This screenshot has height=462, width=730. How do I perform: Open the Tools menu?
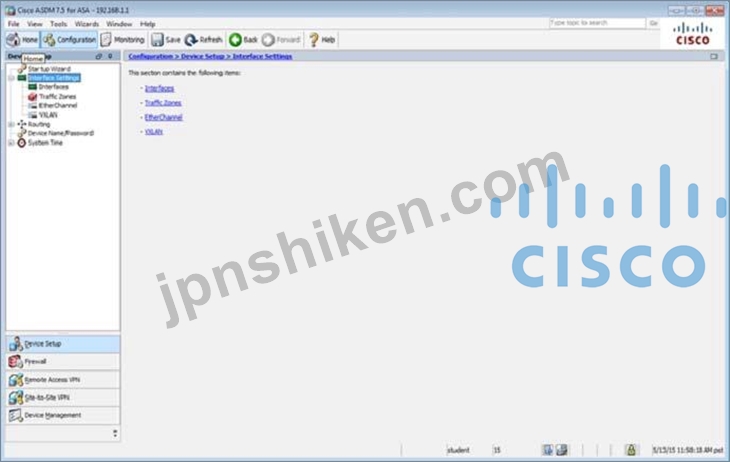point(58,24)
